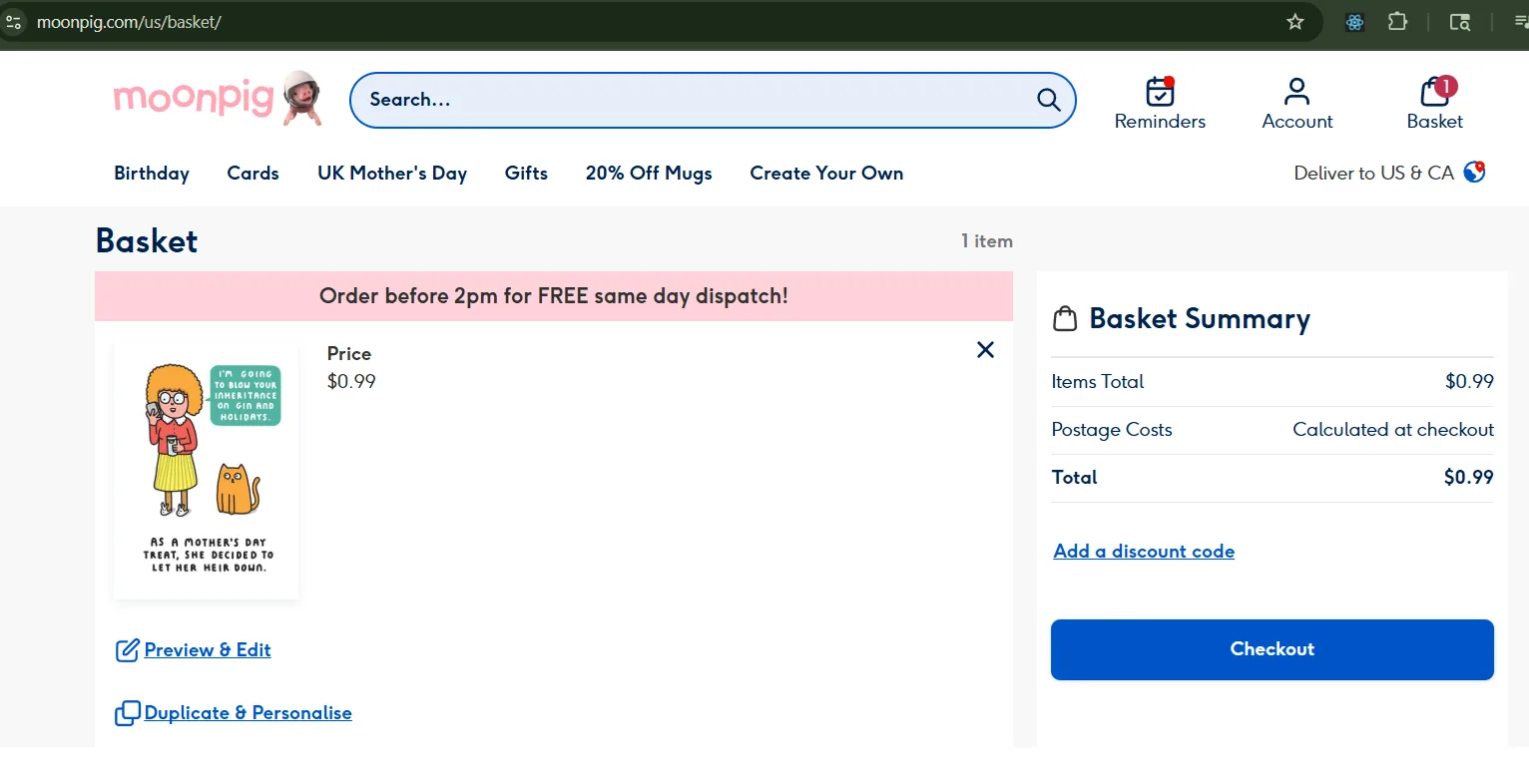1529x784 pixels.
Task: Open Create Your Own menu
Action: (x=826, y=173)
